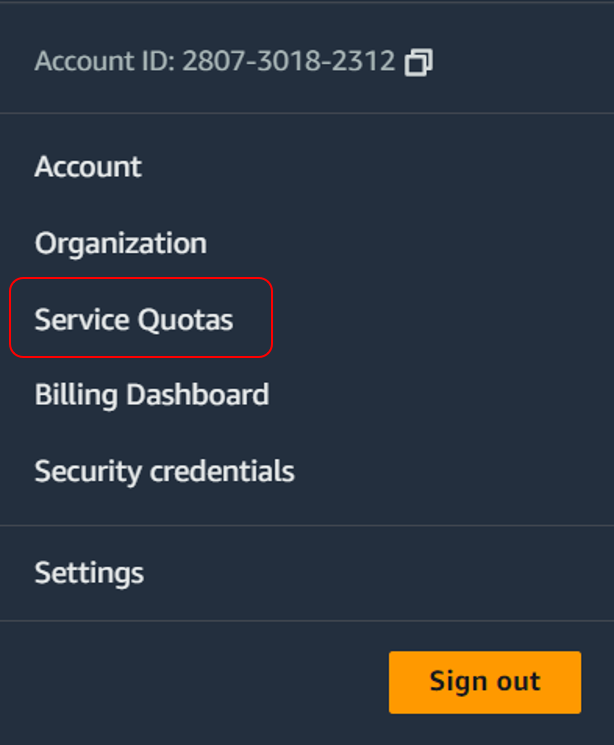
Task: Open the Billing Dashboard
Action: pyautogui.click(x=152, y=395)
